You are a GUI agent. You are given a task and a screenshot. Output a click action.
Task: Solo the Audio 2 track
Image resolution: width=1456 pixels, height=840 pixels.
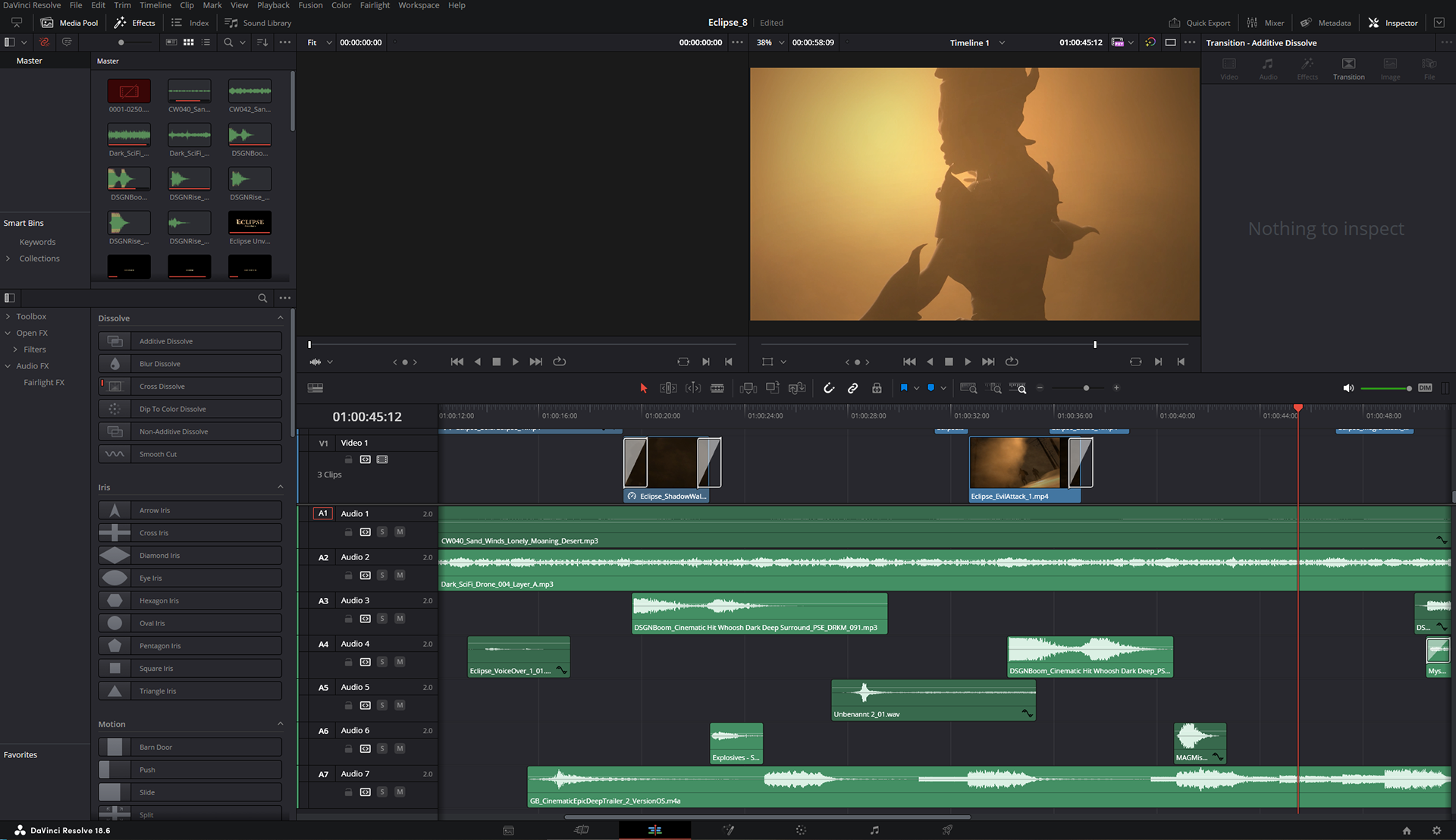point(382,575)
